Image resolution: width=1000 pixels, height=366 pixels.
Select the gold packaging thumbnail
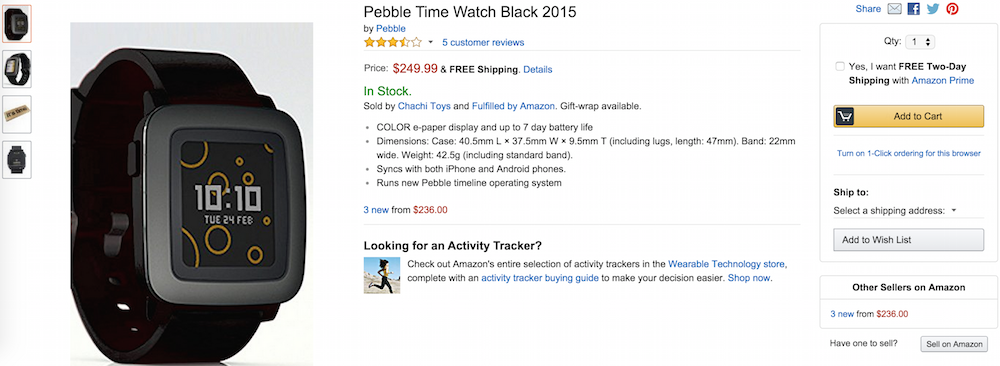[17, 114]
